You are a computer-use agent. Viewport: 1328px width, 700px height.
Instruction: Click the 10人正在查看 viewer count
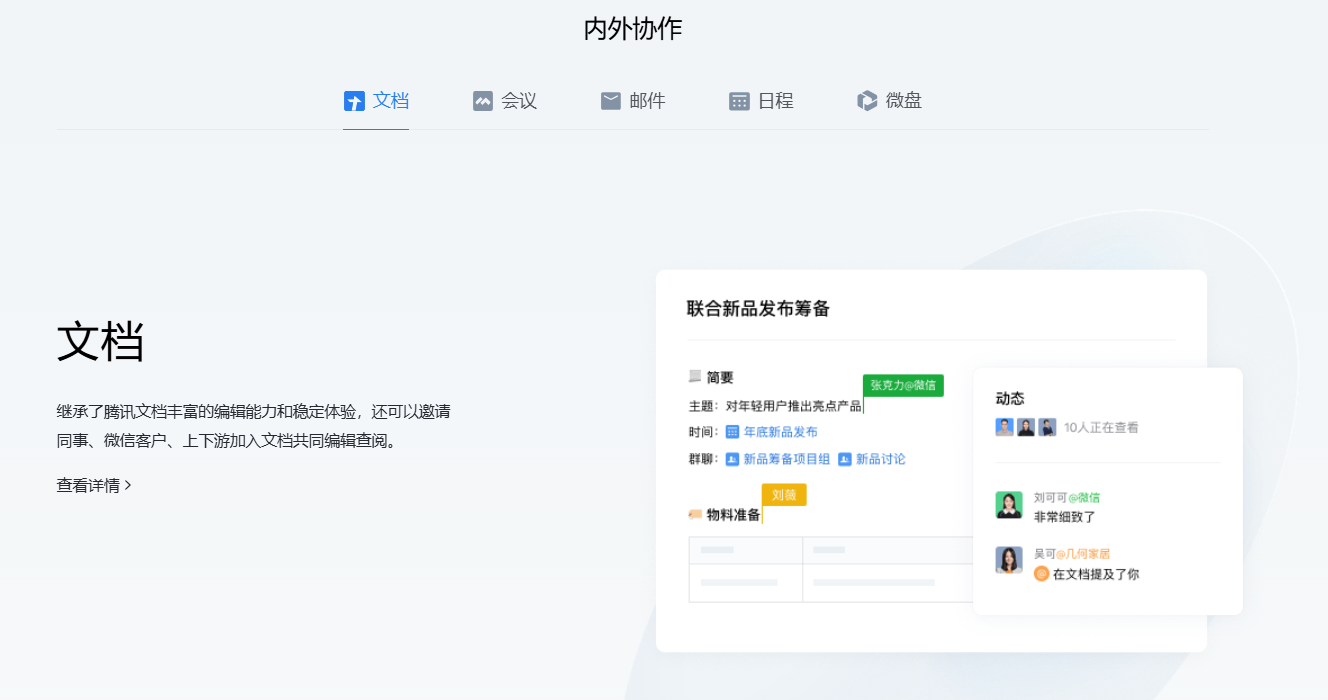(x=1101, y=428)
